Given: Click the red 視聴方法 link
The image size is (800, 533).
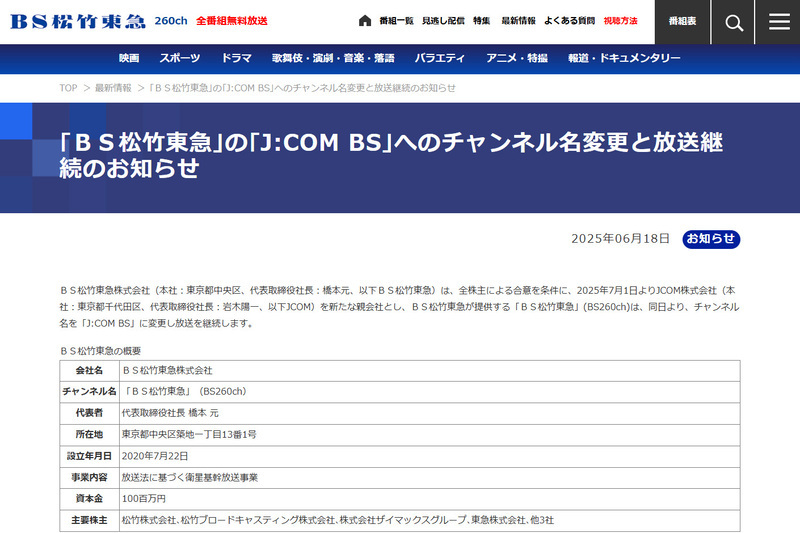Looking at the screenshot, I should click(x=620, y=21).
